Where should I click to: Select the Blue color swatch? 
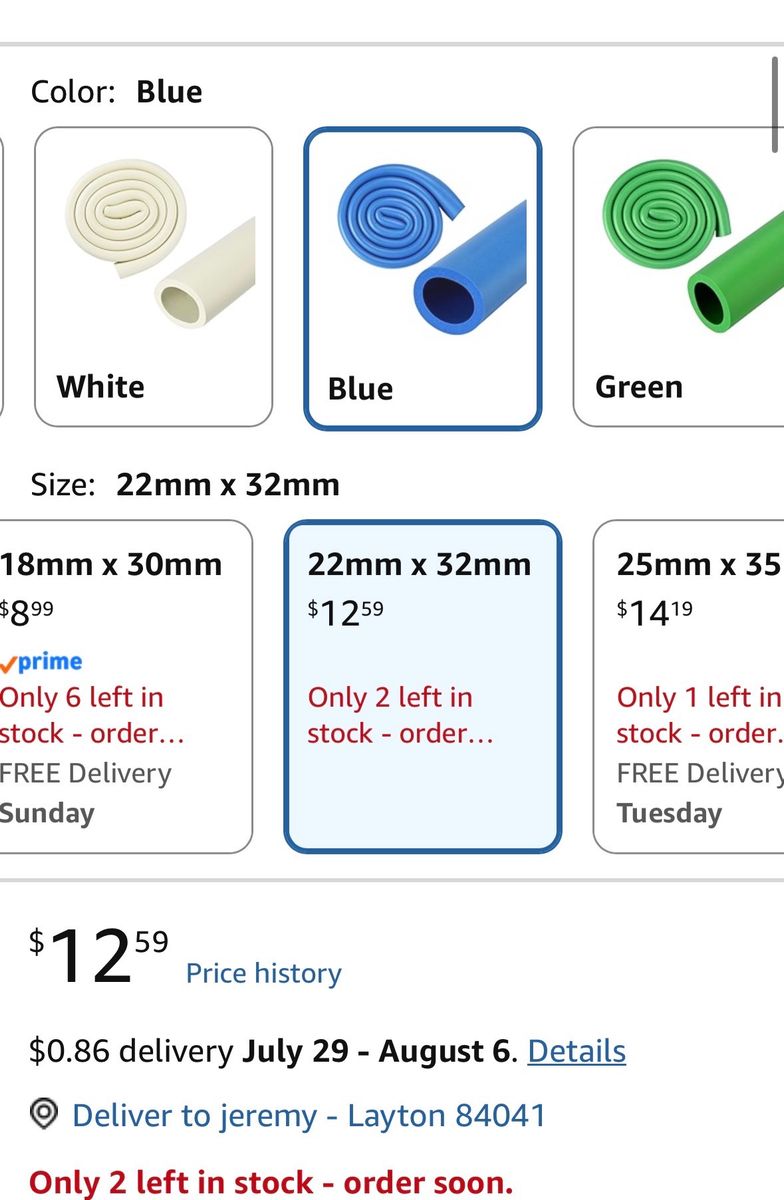pyautogui.click(x=422, y=278)
